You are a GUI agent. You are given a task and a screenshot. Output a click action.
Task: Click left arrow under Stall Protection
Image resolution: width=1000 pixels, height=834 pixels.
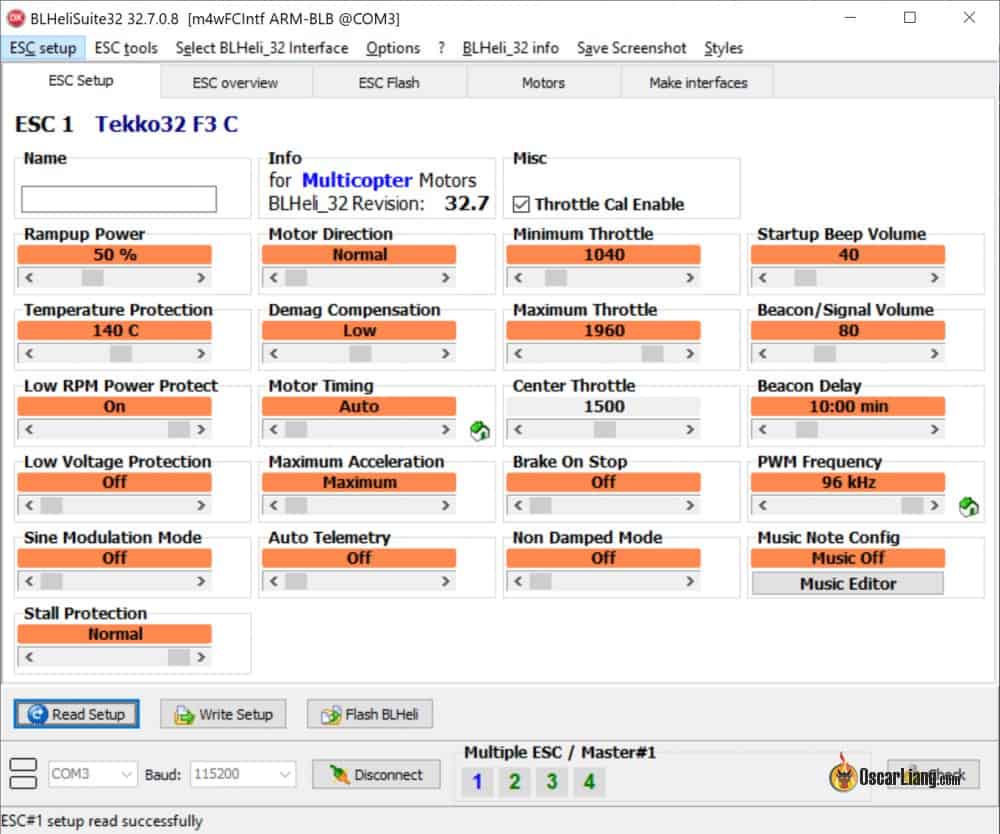point(29,657)
